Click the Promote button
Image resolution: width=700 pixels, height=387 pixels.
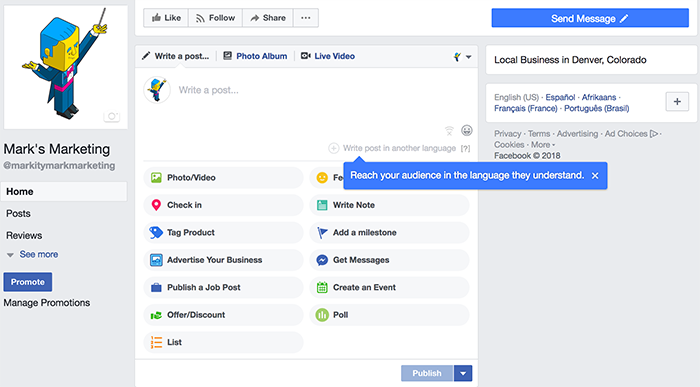pyautogui.click(x=28, y=282)
